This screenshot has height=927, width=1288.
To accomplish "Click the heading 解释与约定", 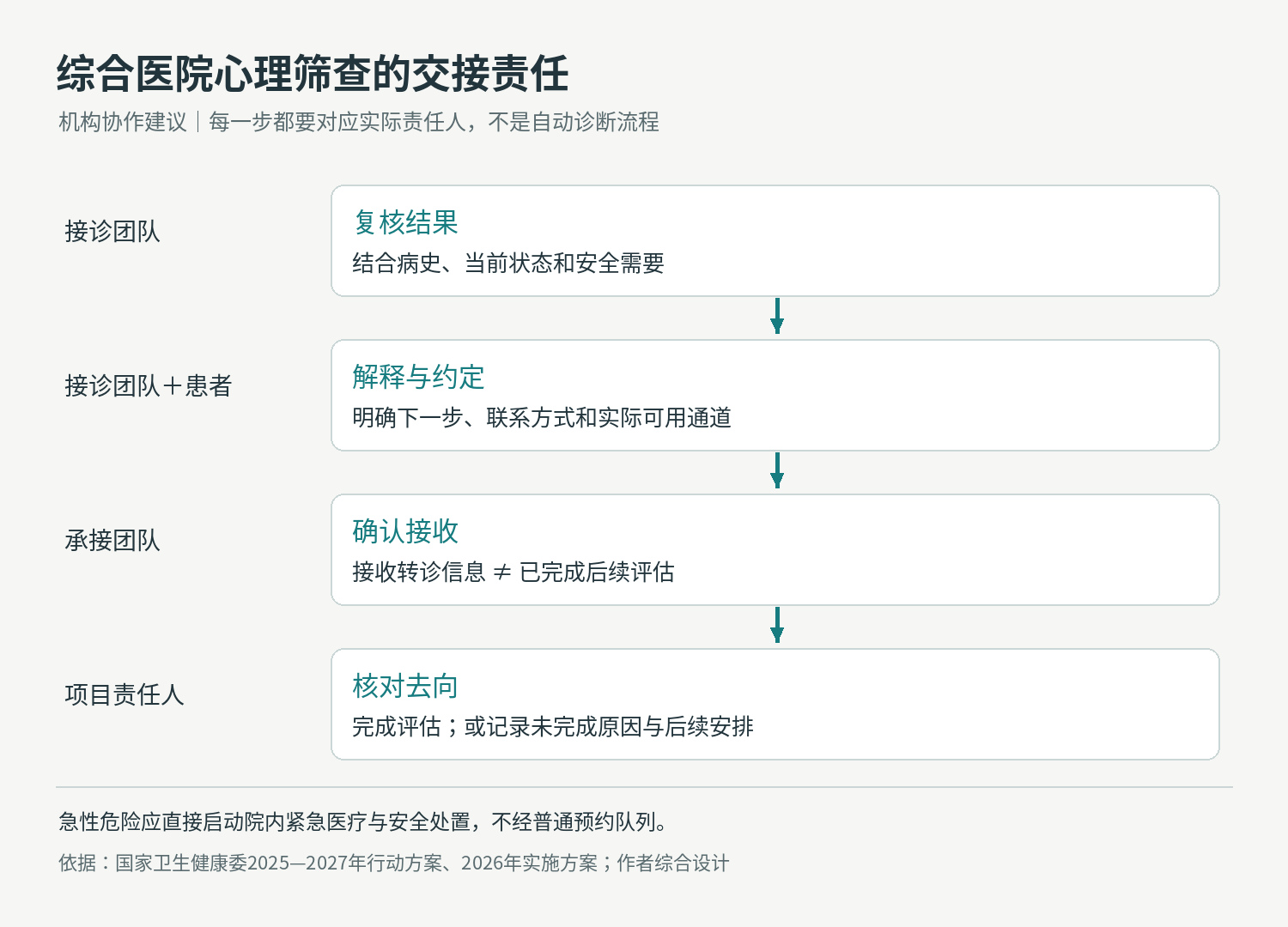I will (x=419, y=377).
